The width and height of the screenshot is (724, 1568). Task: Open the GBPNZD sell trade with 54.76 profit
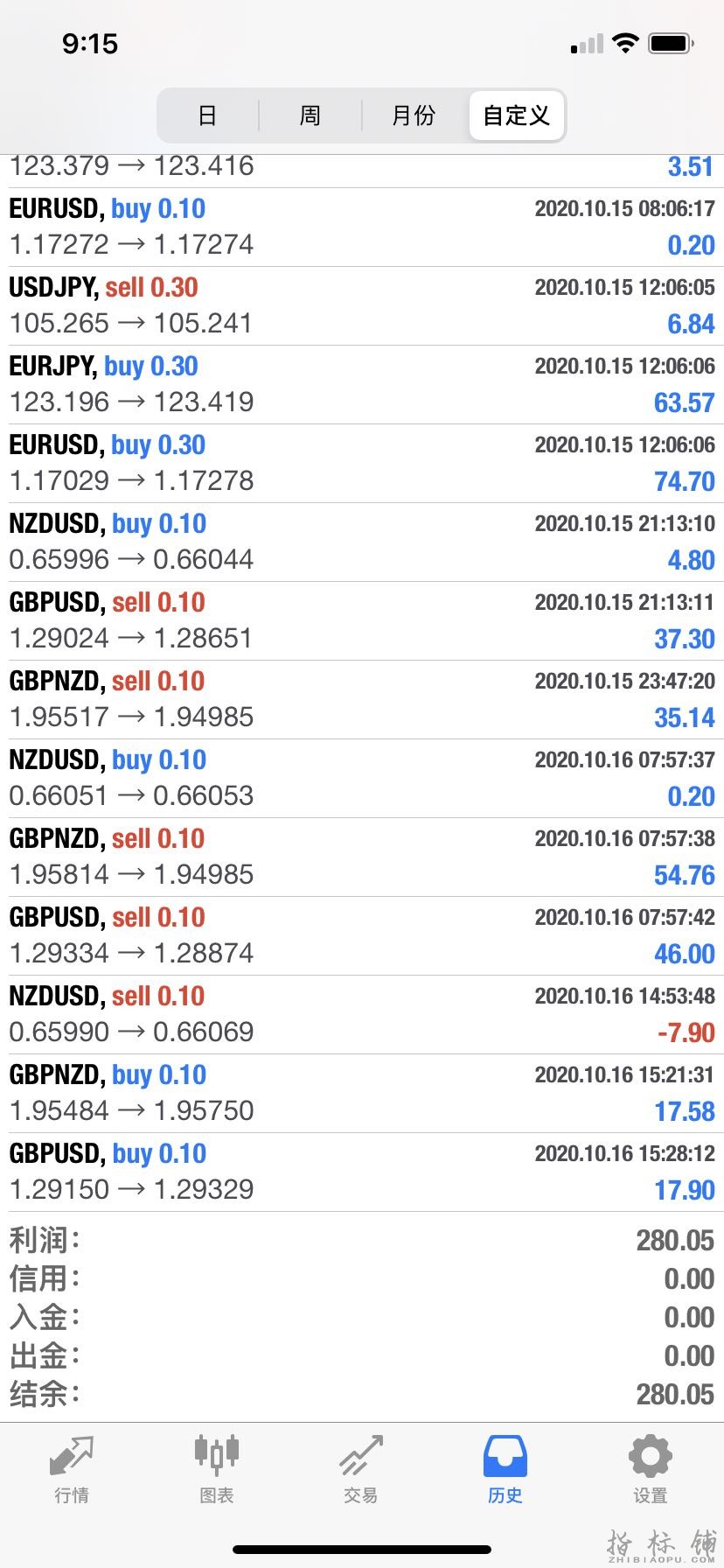pyautogui.click(x=362, y=857)
